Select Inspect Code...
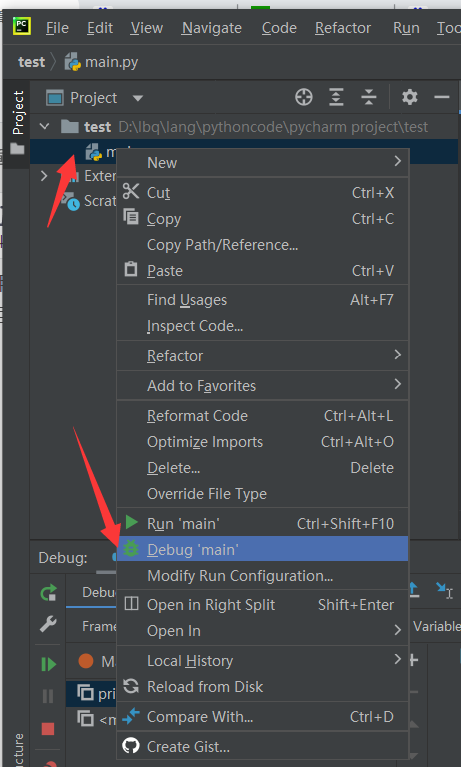 262,326
